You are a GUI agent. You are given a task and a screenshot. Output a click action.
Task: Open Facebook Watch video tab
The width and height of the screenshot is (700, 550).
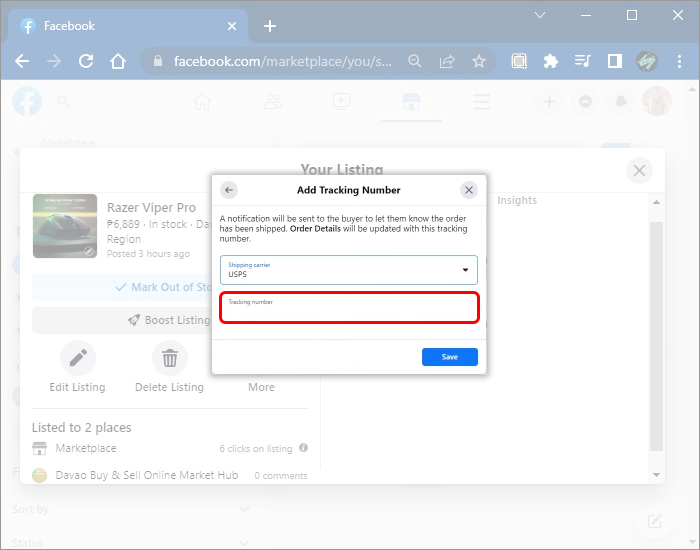point(342,102)
